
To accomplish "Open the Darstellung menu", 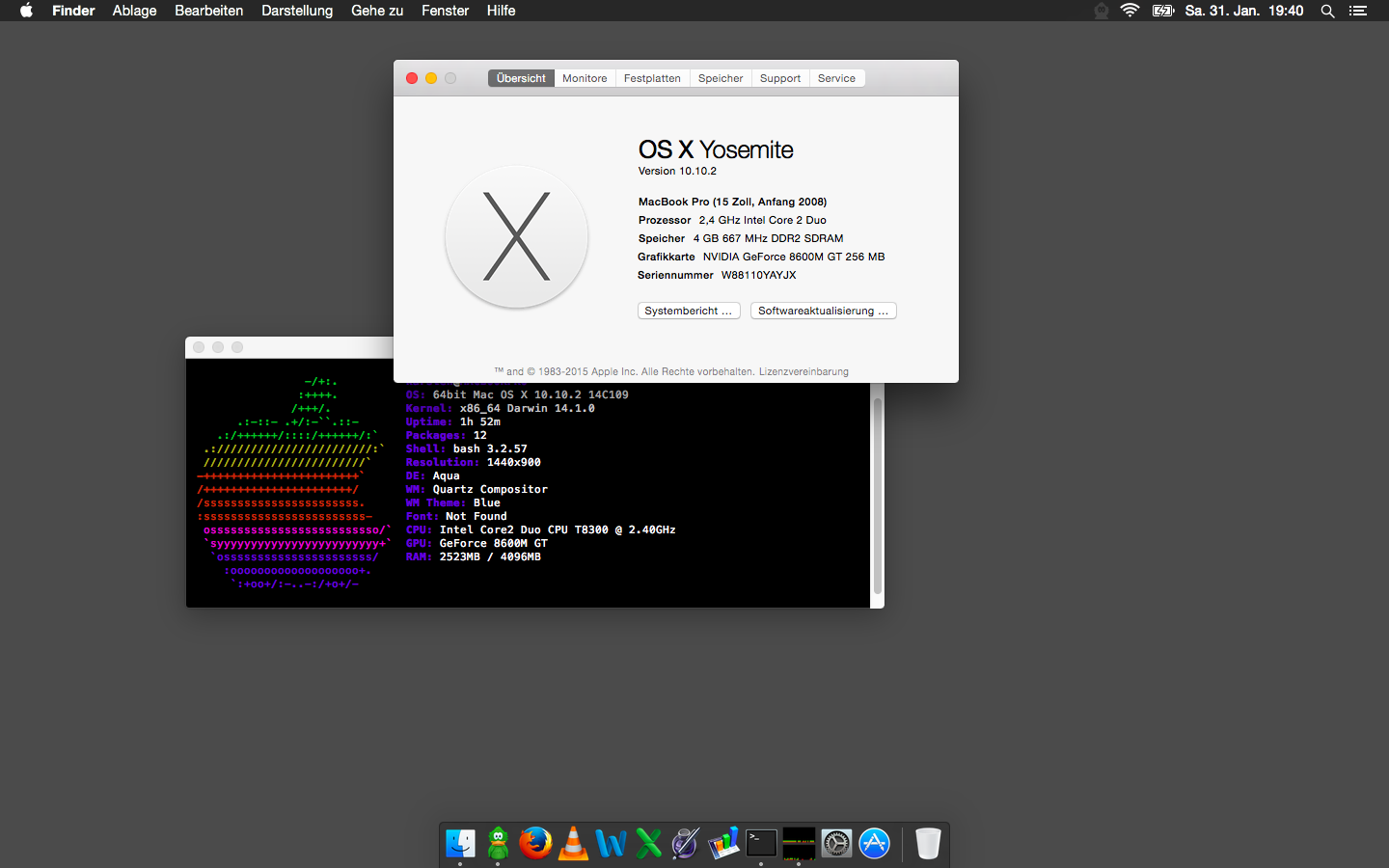I will point(297,11).
